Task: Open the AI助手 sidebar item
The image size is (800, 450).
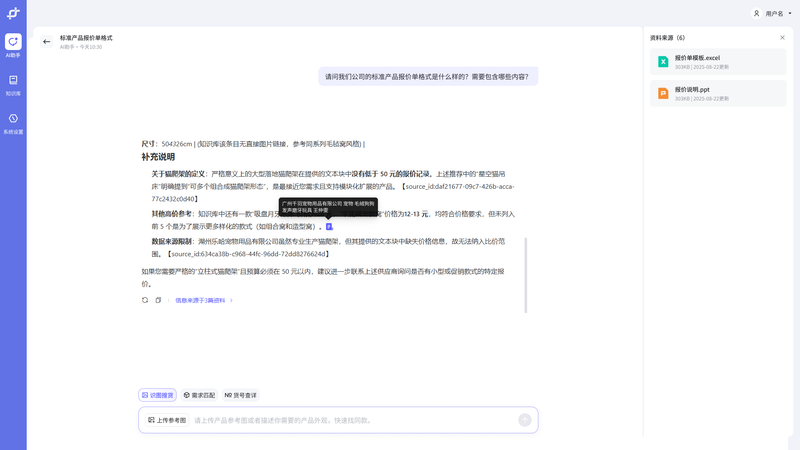Action: pyautogui.click(x=13, y=45)
